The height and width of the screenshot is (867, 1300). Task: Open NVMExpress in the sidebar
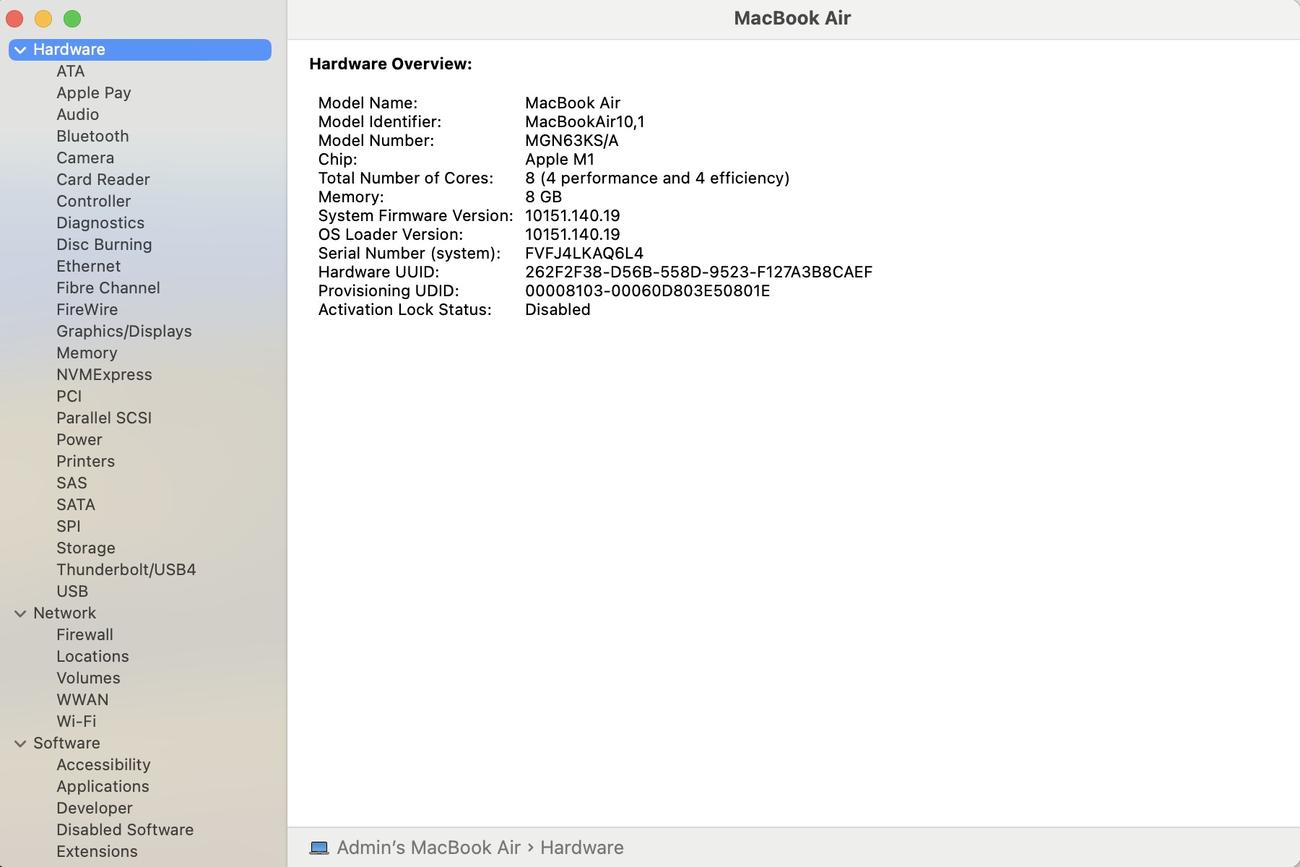(x=104, y=374)
